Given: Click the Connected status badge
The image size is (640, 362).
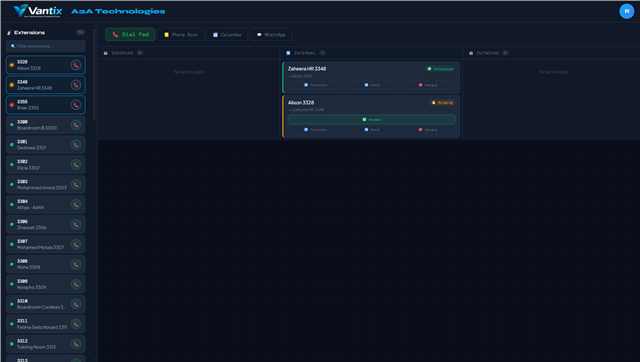Looking at the screenshot, I should (x=440, y=69).
